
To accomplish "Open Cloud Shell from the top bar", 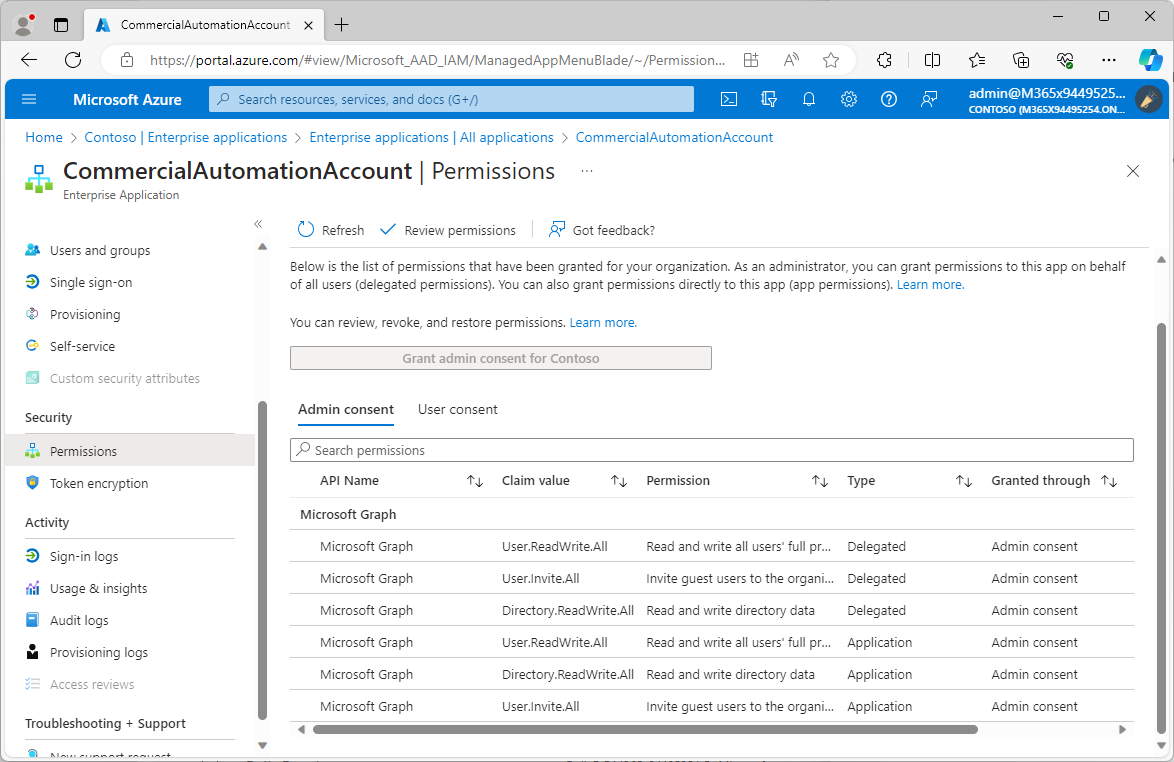I will click(x=728, y=99).
